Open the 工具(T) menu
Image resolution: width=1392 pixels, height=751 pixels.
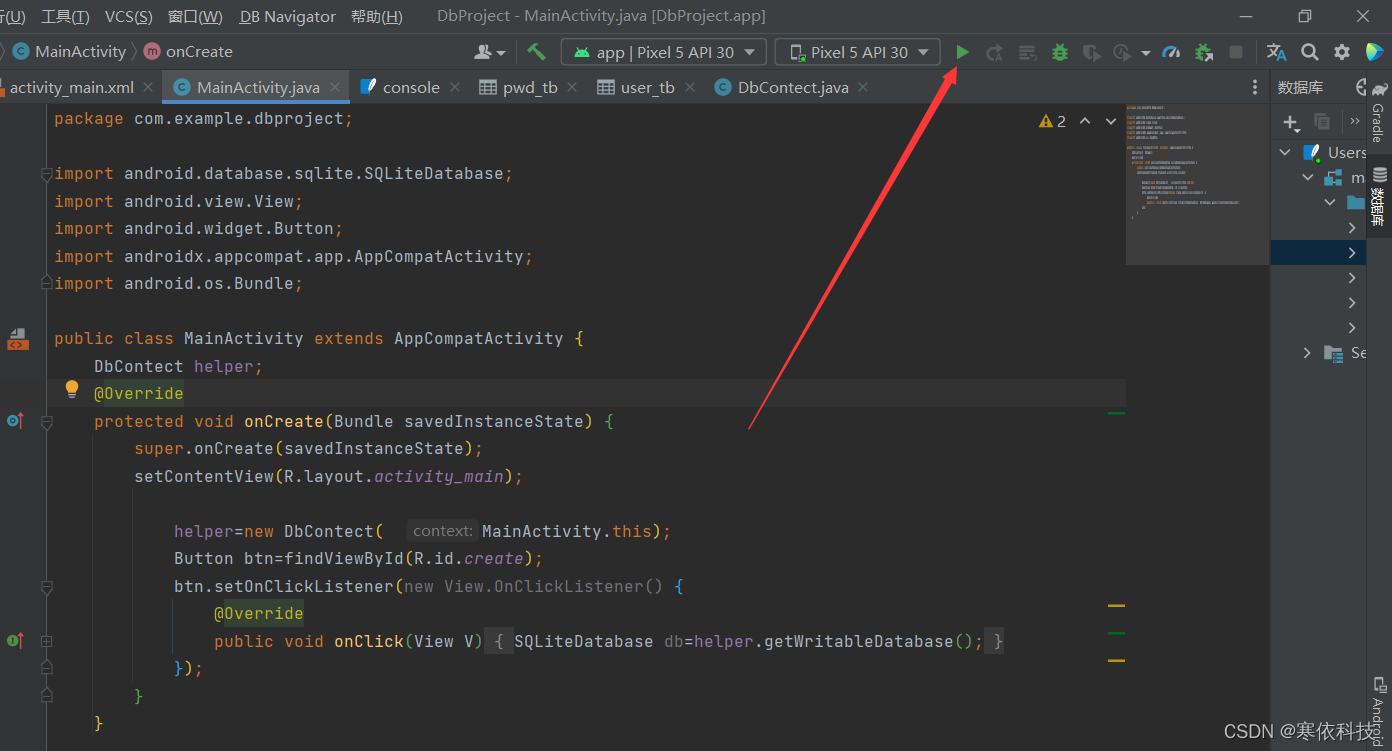(x=65, y=16)
